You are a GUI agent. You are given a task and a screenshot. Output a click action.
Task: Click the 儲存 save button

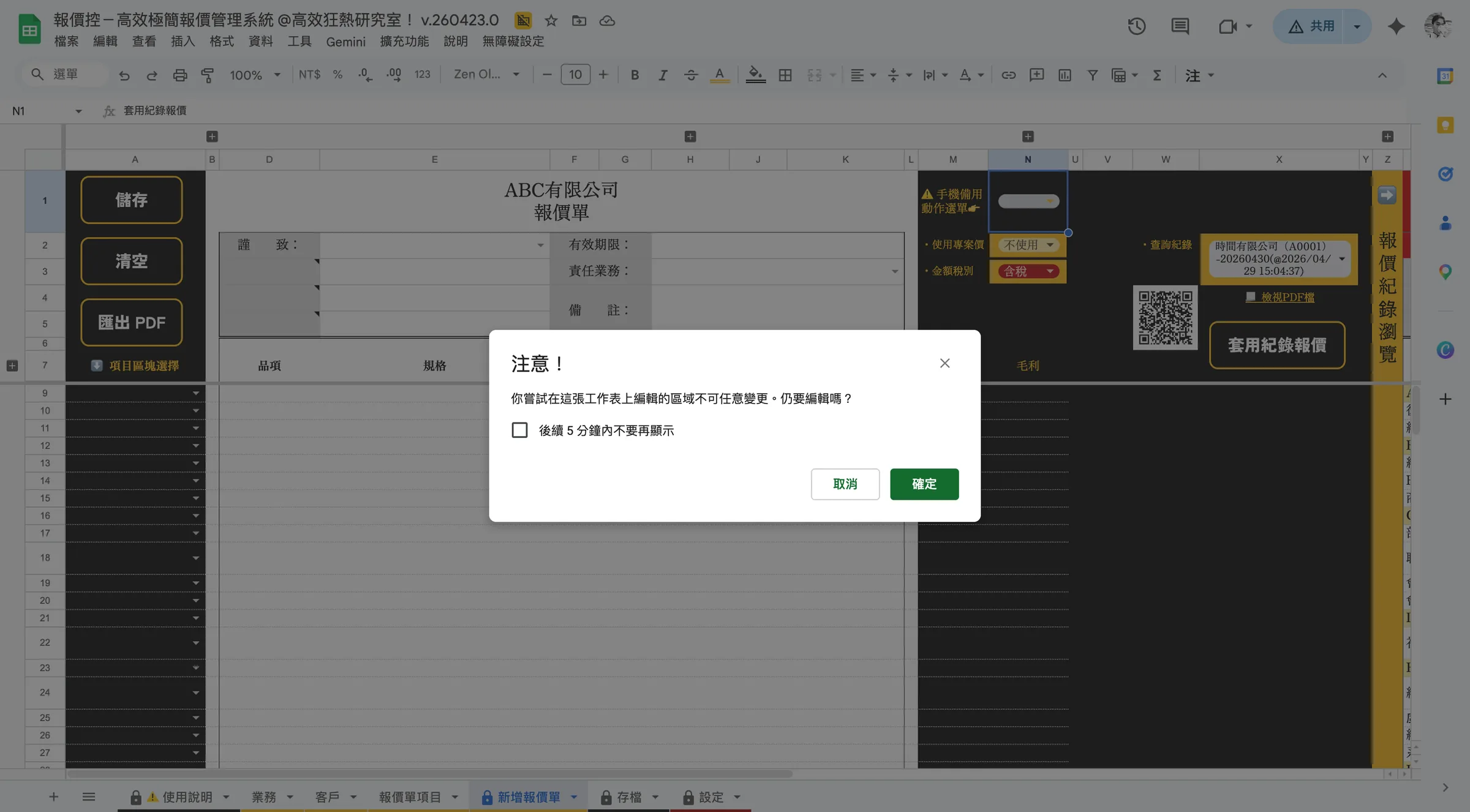(131, 200)
